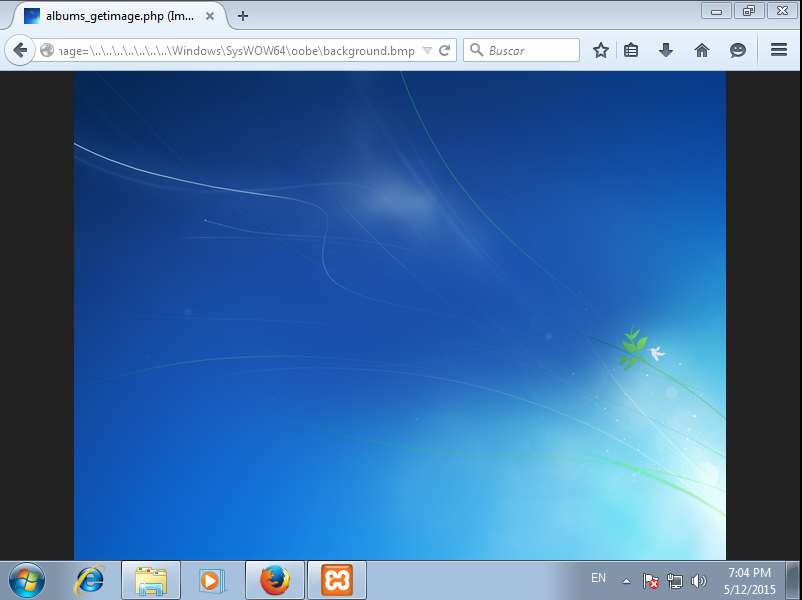Open a new tab with plus button
The image size is (802, 600).
click(x=243, y=16)
